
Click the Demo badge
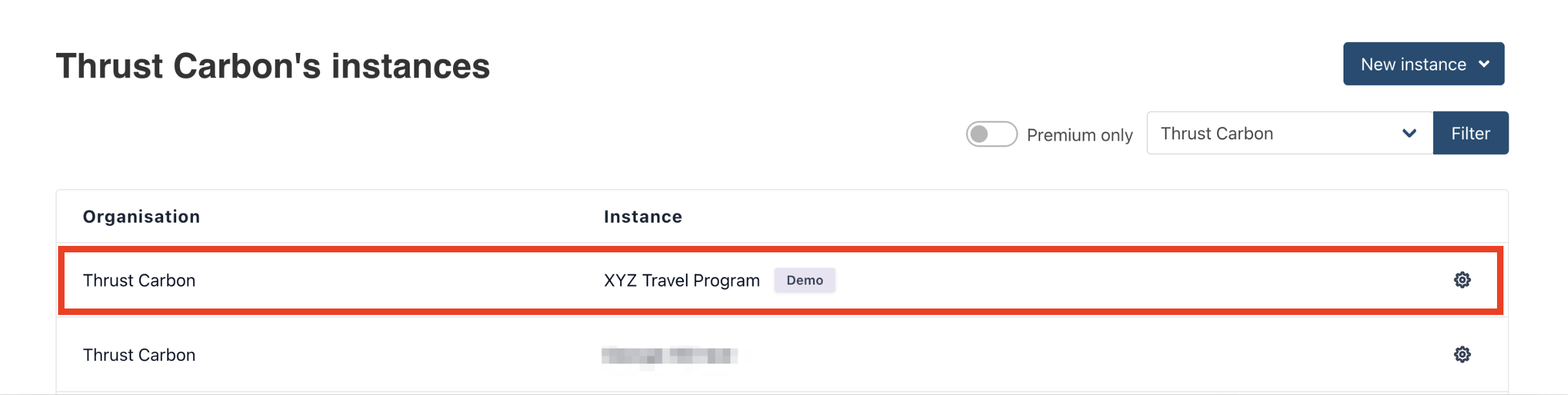pos(804,281)
